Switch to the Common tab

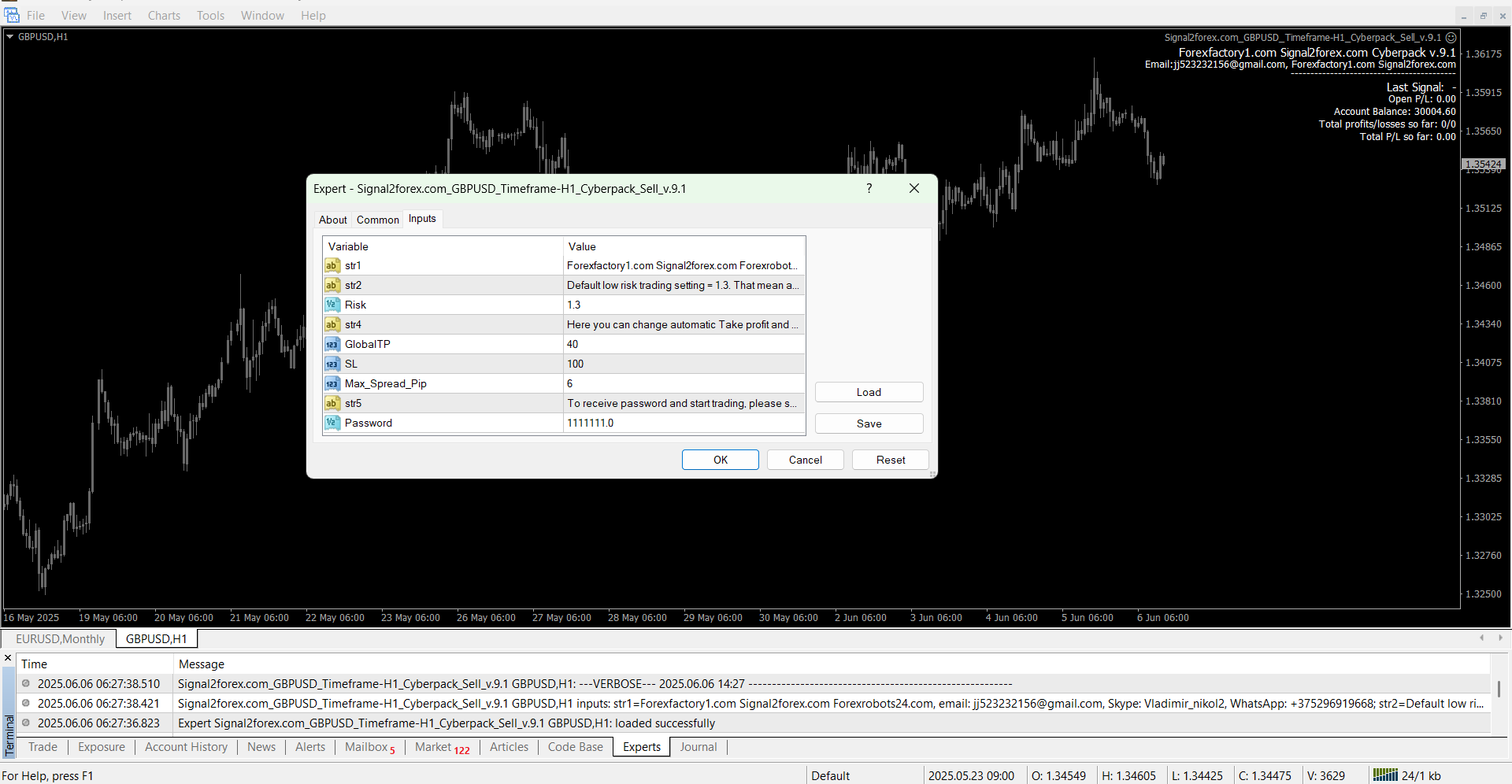(x=377, y=220)
